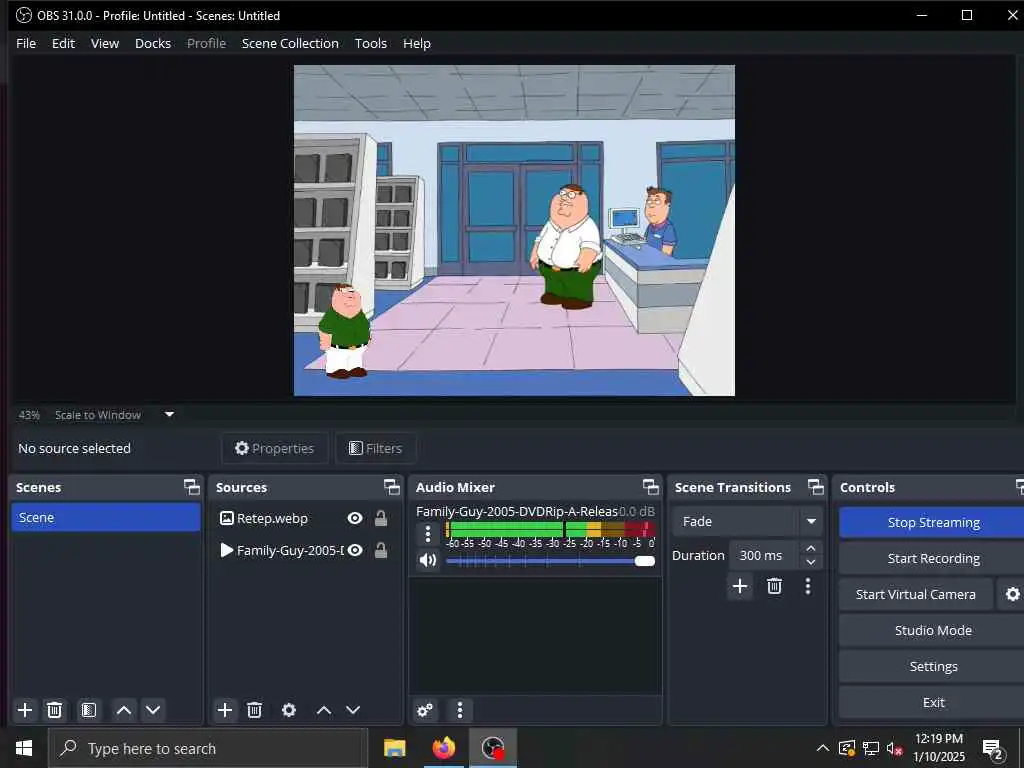1024x768 pixels.
Task: Open the Scale to Window preview scaling dropdown
Action: 169,414
